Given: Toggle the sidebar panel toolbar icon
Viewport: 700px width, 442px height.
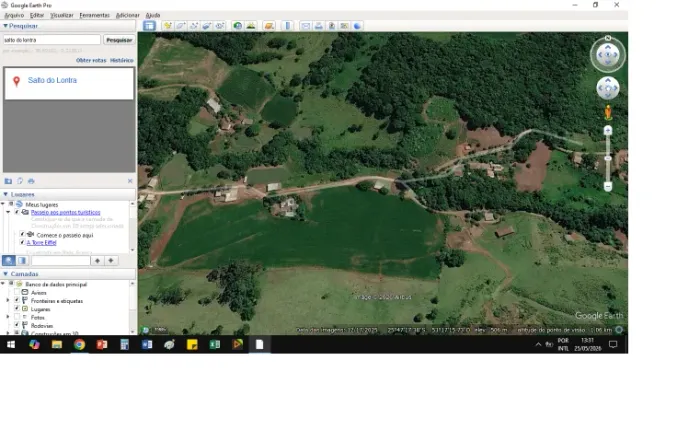Looking at the screenshot, I should tap(149, 26).
